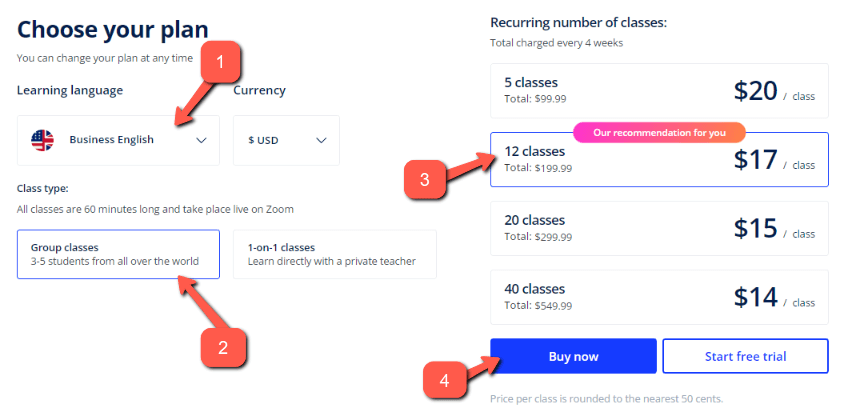Select the 1-on-1 classes option

tap(334, 254)
